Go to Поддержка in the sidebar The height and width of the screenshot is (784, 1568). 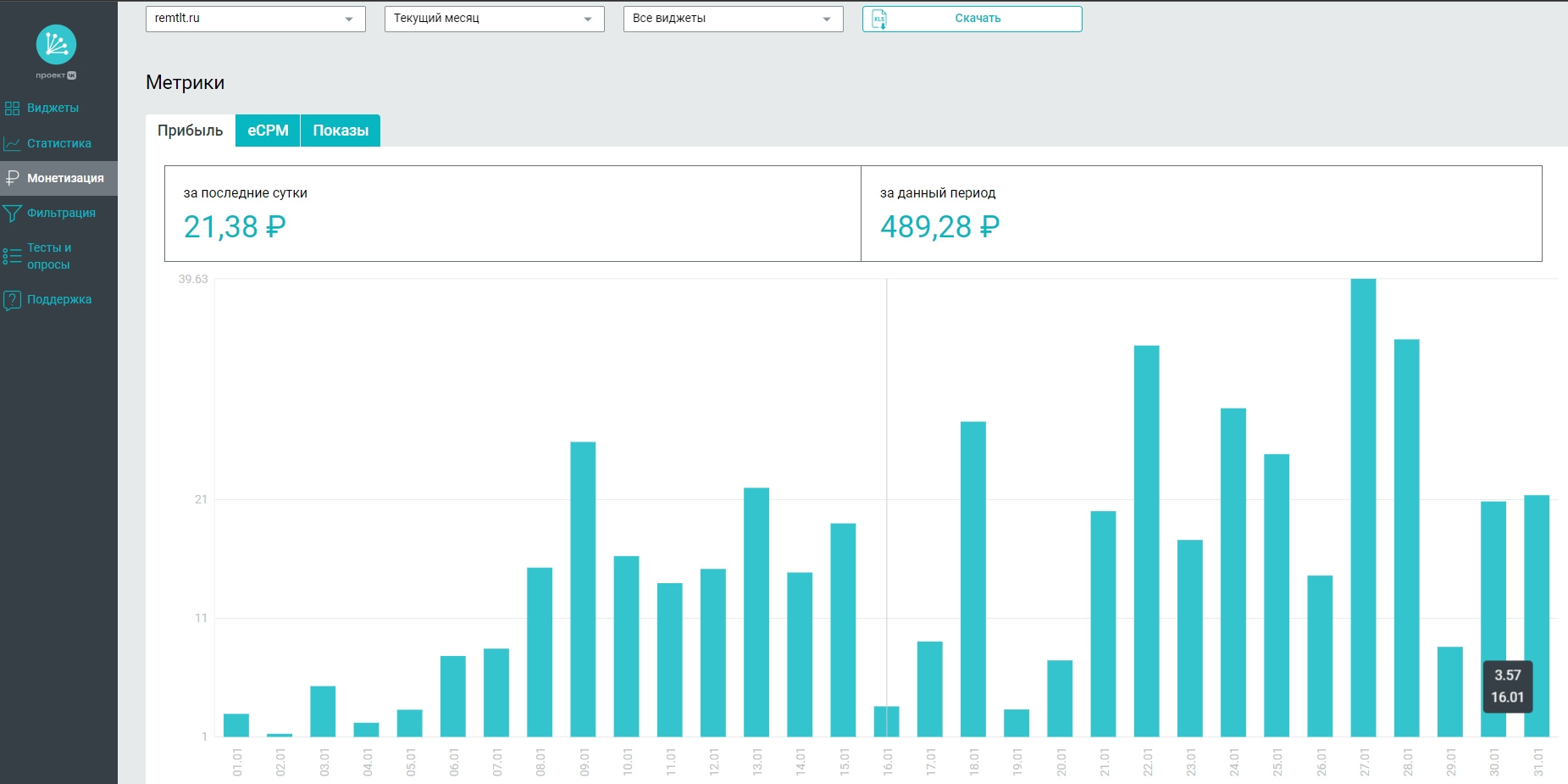pos(59,299)
